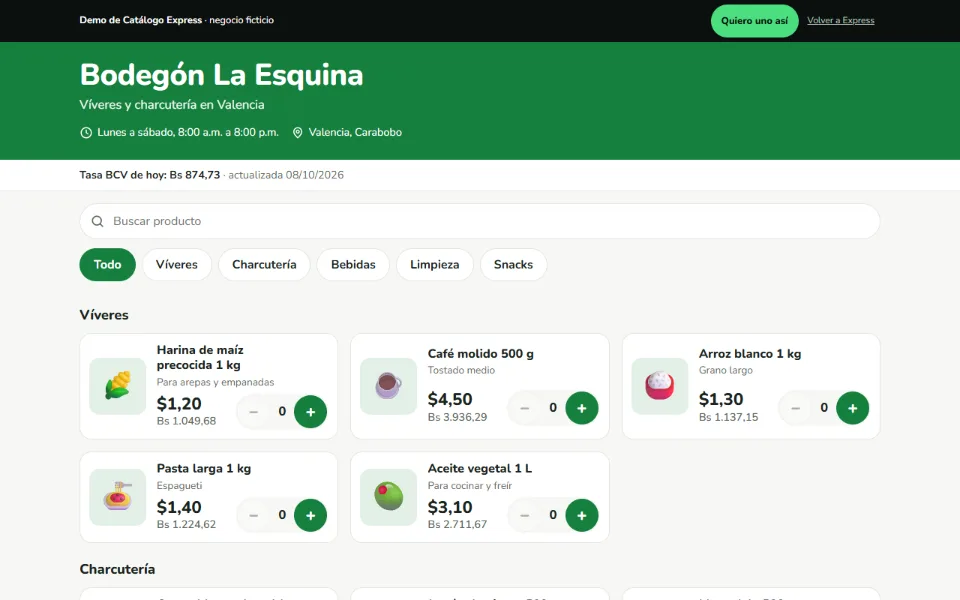This screenshot has width=960, height=600.
Task: Click the Arroz blanco 1 kg product name
Action: pyautogui.click(x=750, y=354)
